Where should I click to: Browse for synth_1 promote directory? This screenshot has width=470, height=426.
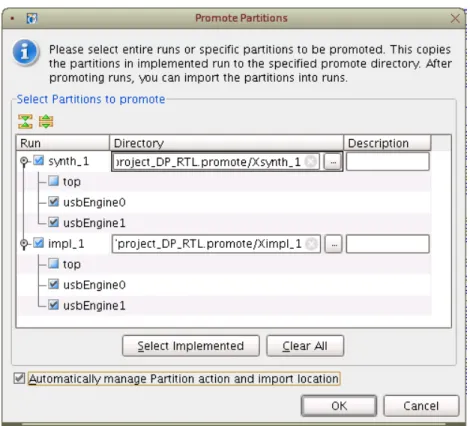[x=333, y=162]
